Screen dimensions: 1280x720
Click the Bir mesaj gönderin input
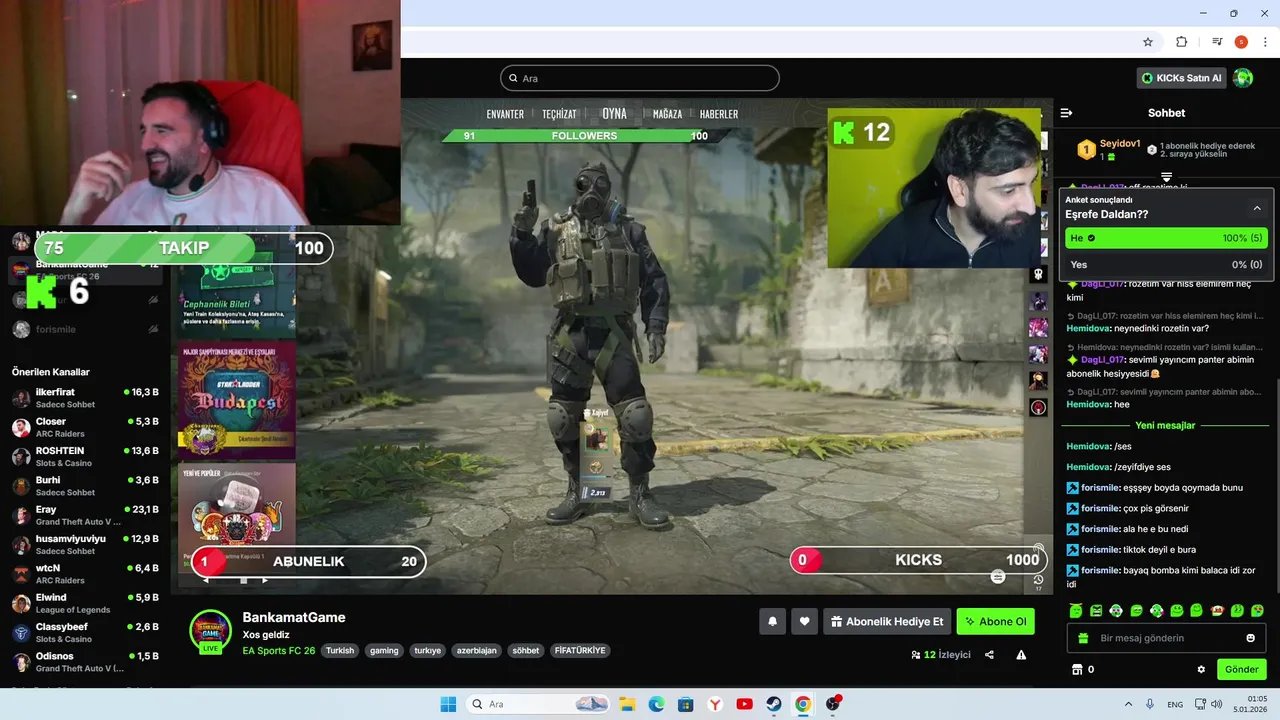(1168, 638)
